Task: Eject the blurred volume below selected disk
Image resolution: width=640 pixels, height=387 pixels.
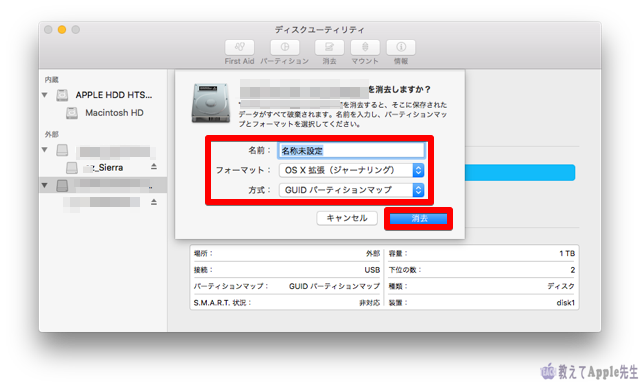Action: pyautogui.click(x=154, y=202)
